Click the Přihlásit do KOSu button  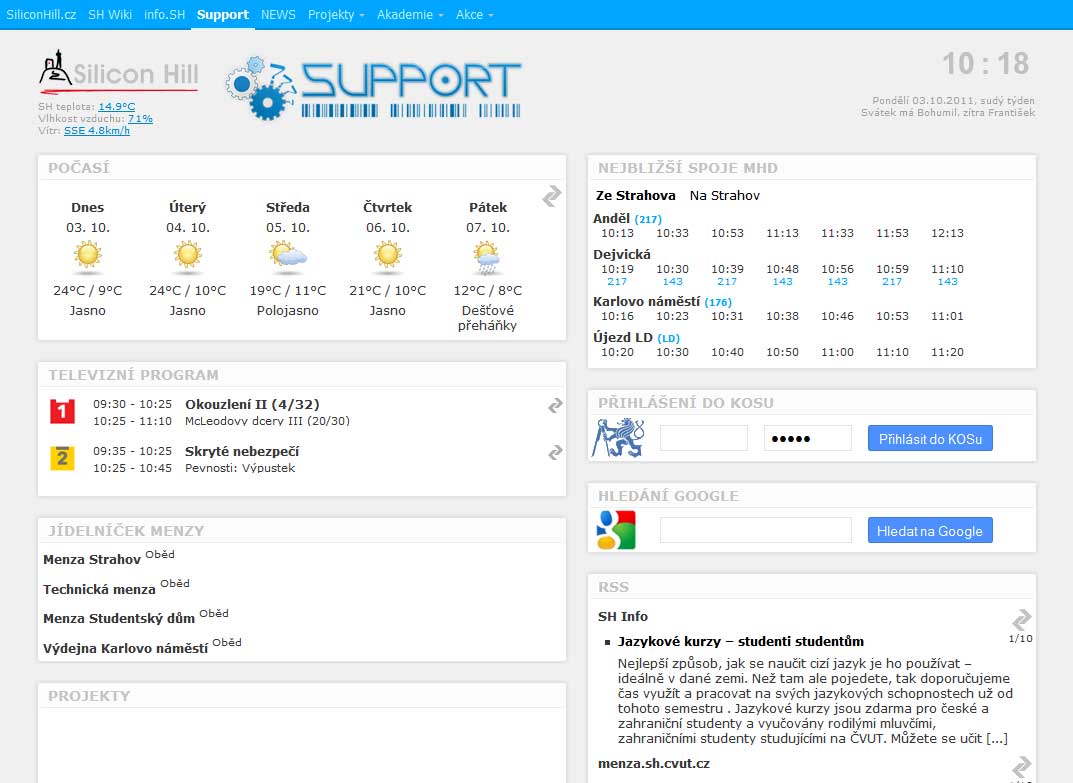[930, 438]
